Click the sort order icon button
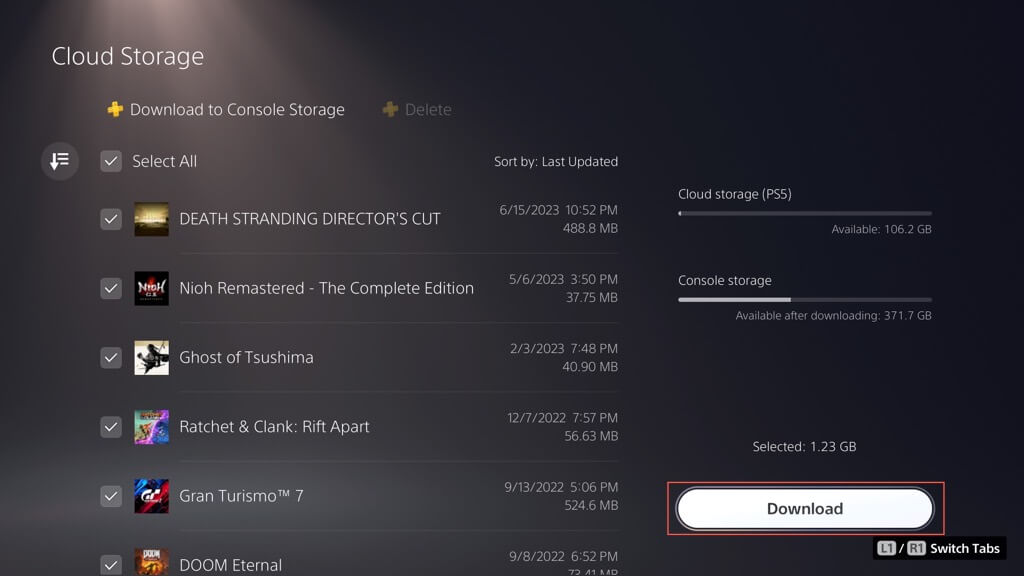Viewport: 1024px width, 576px height. pyautogui.click(x=60, y=161)
